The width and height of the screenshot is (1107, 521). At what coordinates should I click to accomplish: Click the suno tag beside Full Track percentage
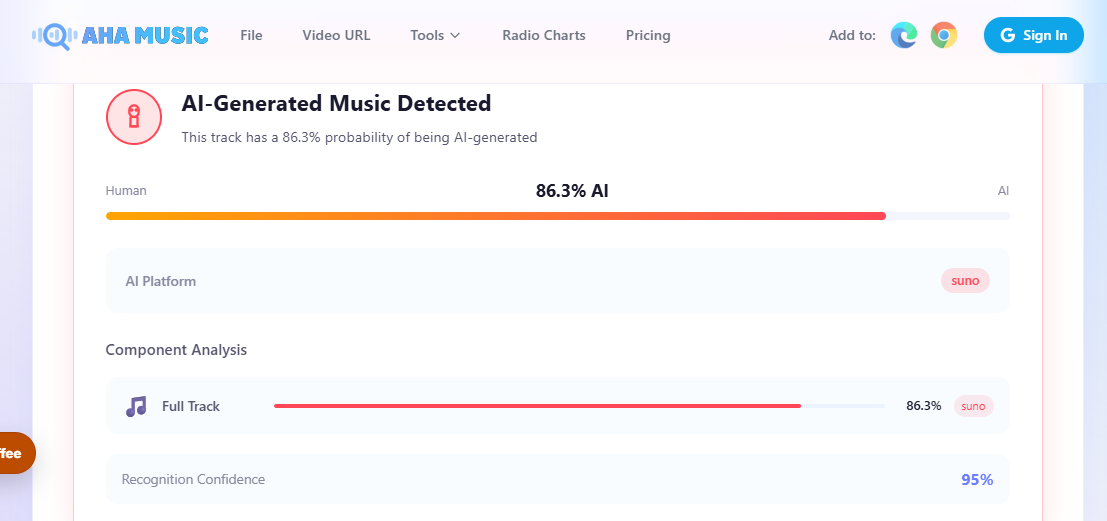[974, 406]
